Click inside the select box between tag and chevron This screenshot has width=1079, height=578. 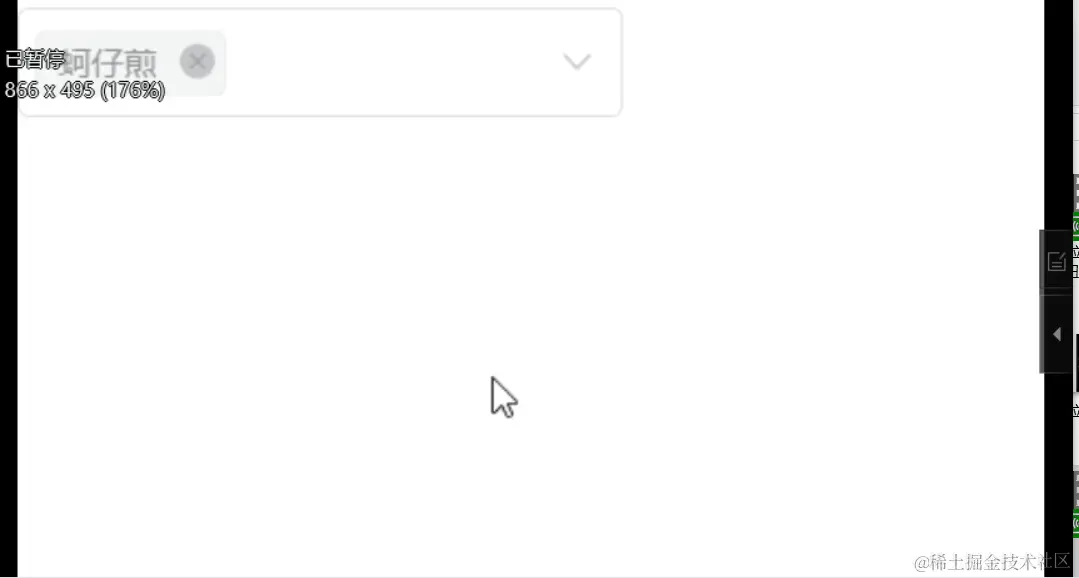pyautogui.click(x=390, y=62)
